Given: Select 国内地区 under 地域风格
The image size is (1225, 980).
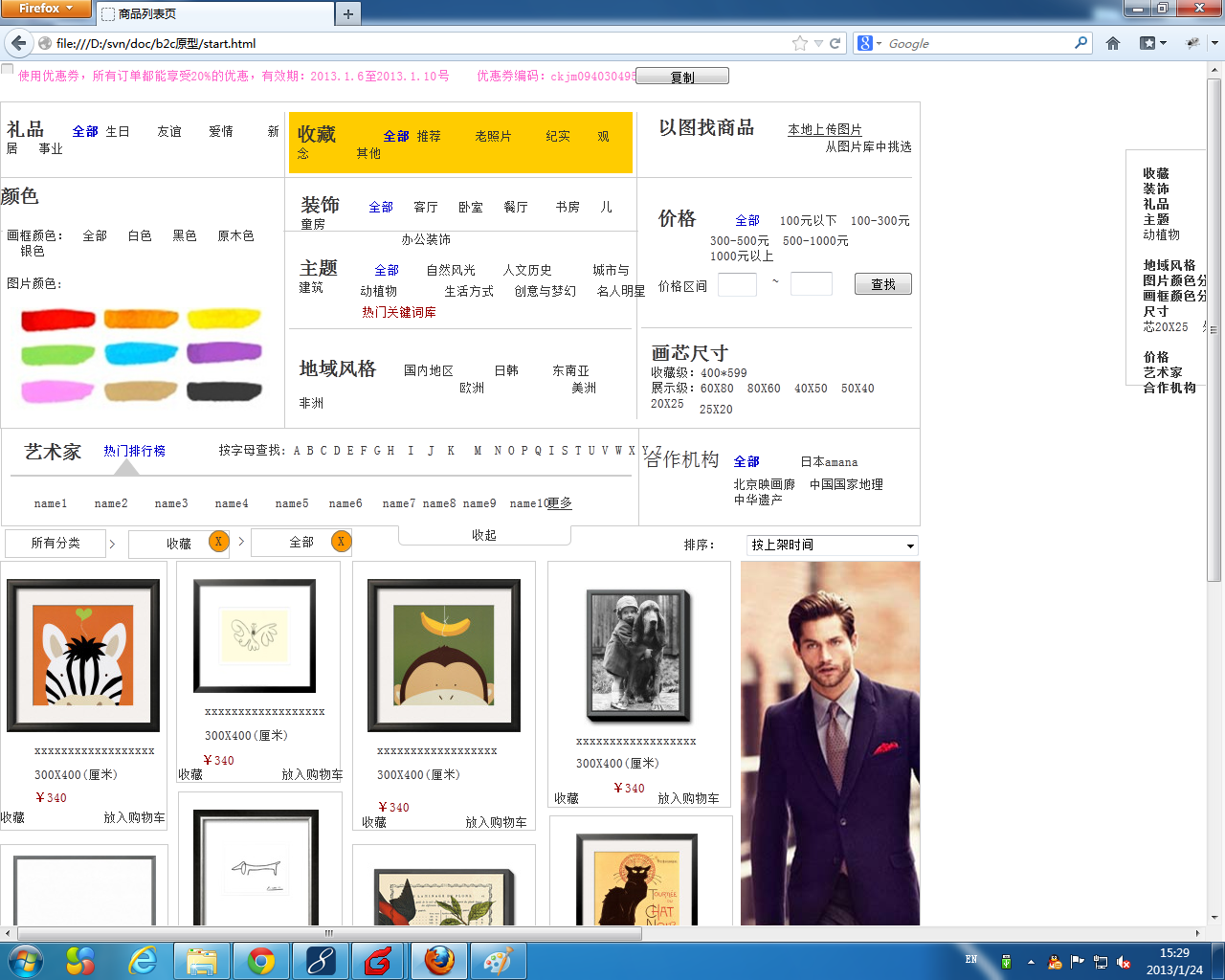Looking at the screenshot, I should pos(429,370).
